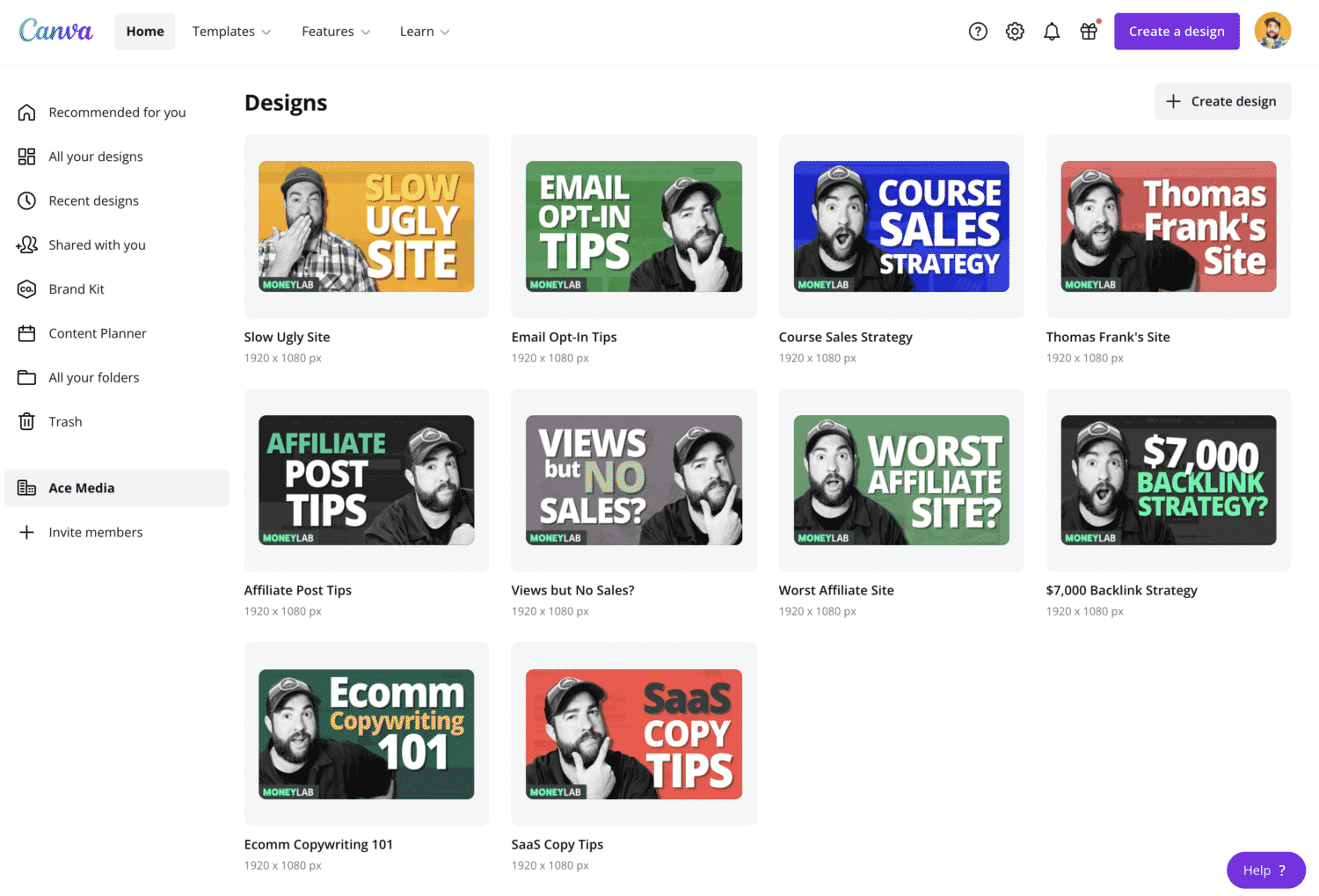Click the SaaS Copy Tips title text
The image size is (1319, 896).
point(557,844)
